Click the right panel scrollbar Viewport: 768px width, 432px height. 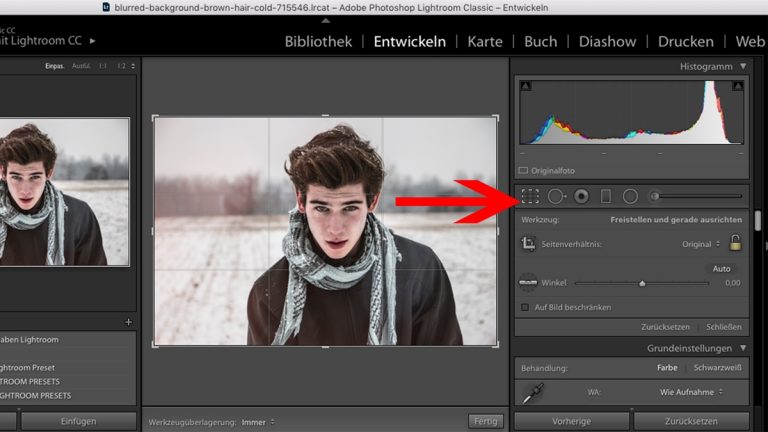pyautogui.click(x=758, y=220)
